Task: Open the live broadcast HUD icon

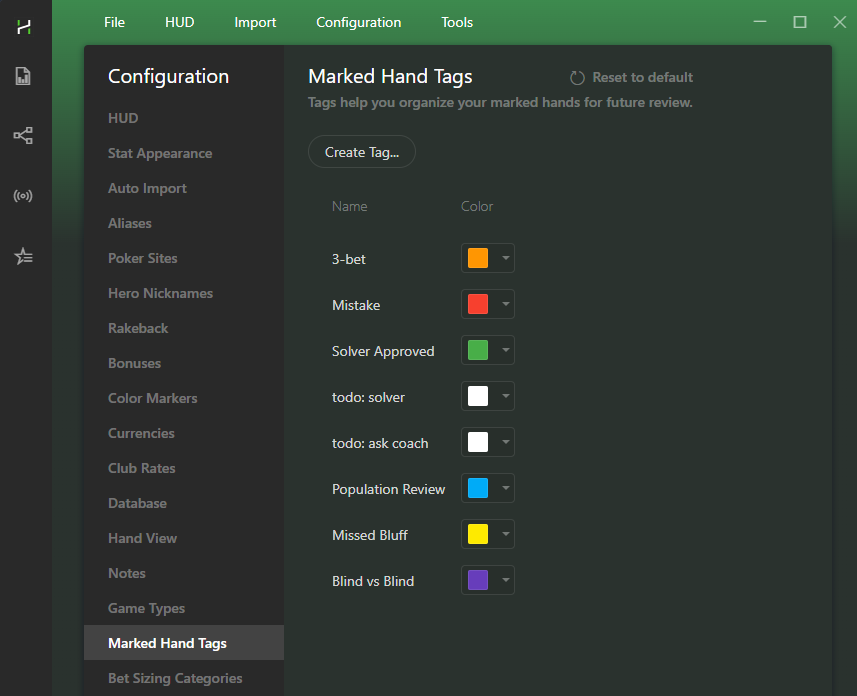Action: (x=23, y=195)
